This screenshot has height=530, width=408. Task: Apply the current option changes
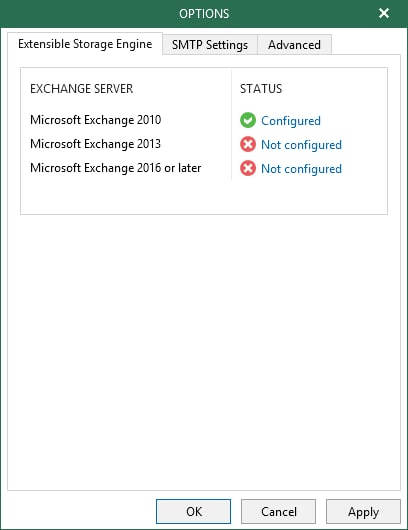(x=363, y=511)
